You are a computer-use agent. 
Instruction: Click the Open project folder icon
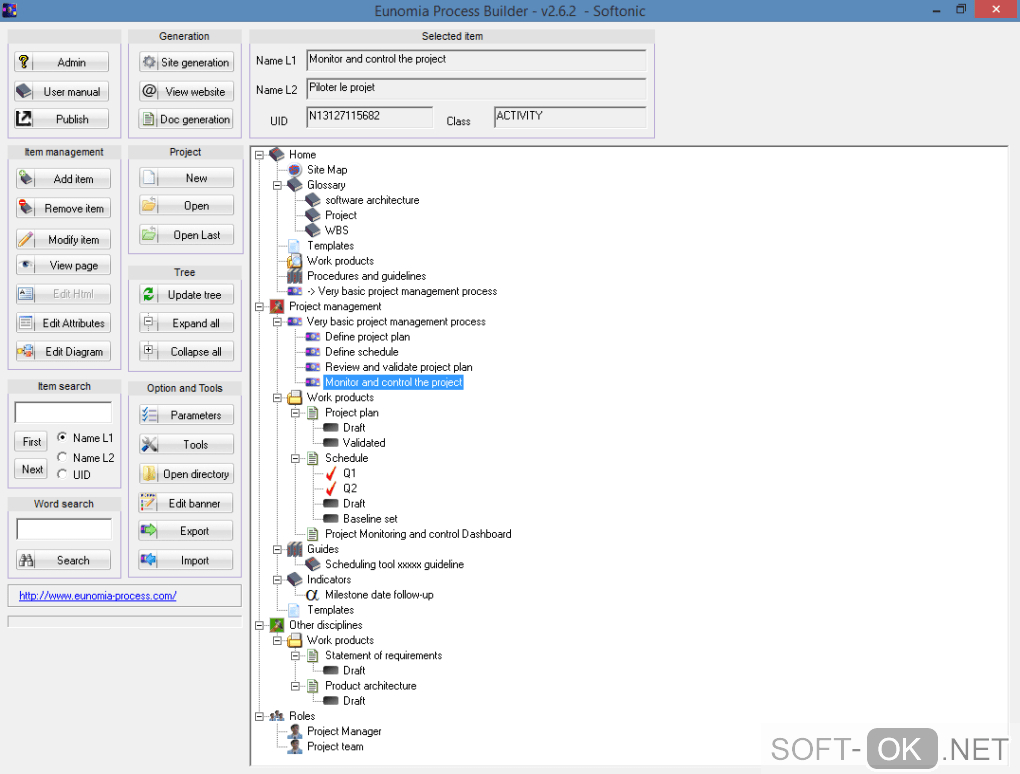pos(149,206)
